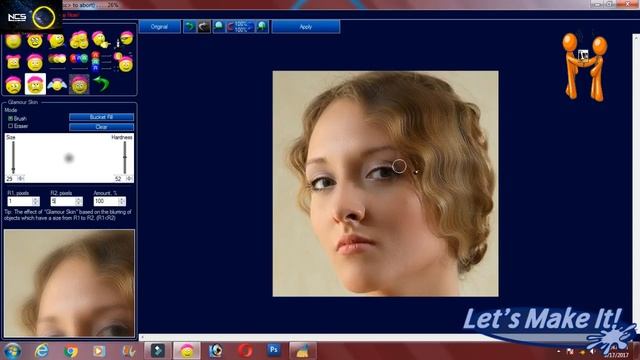Click the Amount percent input field

coord(106,201)
